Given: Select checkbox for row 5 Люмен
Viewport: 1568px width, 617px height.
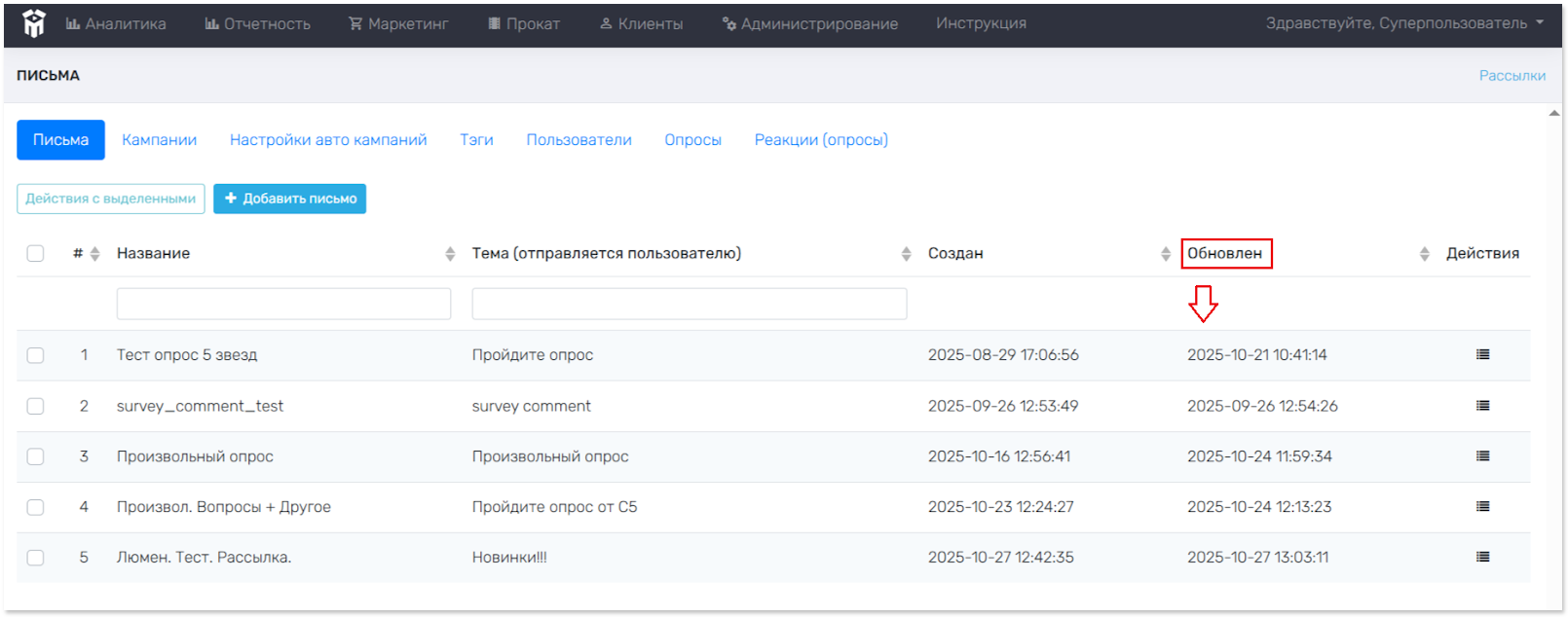Looking at the screenshot, I should tap(36, 558).
